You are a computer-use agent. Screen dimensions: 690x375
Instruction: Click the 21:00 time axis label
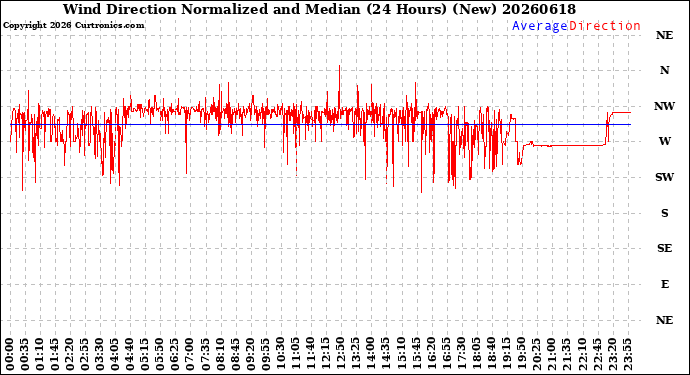(551, 355)
